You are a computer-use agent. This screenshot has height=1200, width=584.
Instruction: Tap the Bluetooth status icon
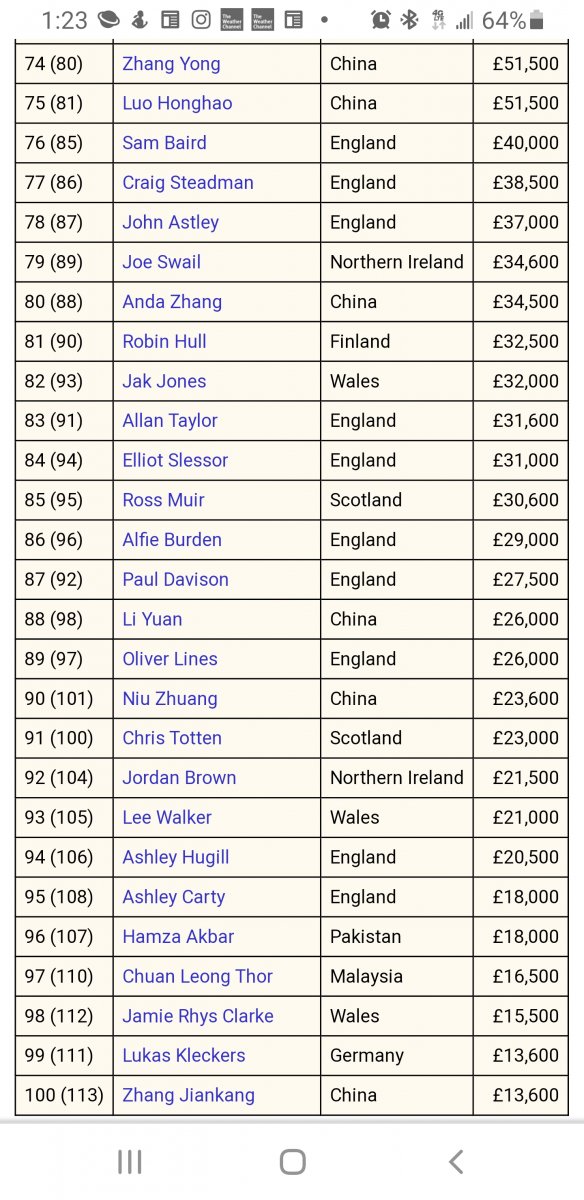pyautogui.click(x=409, y=20)
